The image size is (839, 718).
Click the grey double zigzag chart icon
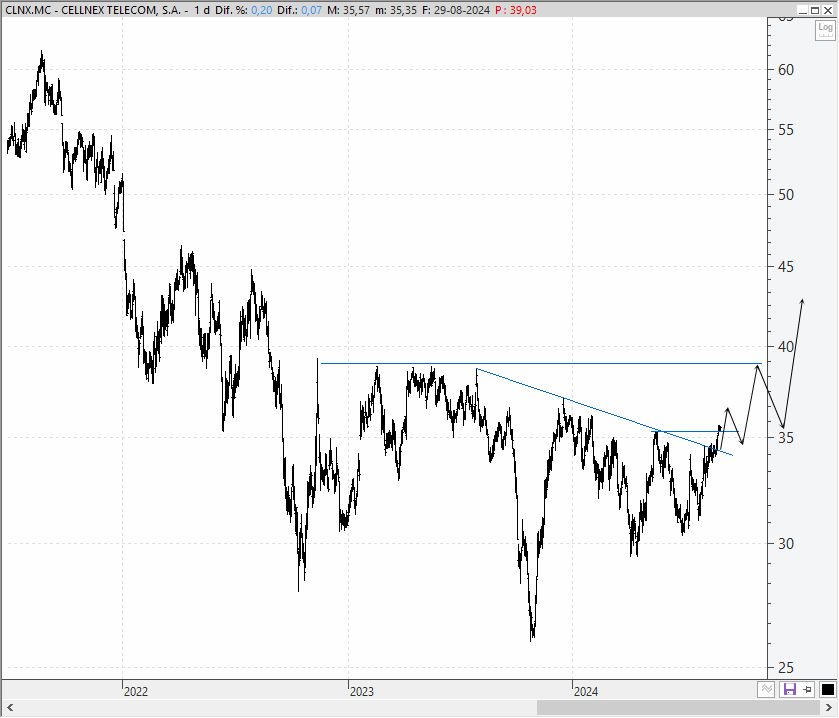pos(767,690)
